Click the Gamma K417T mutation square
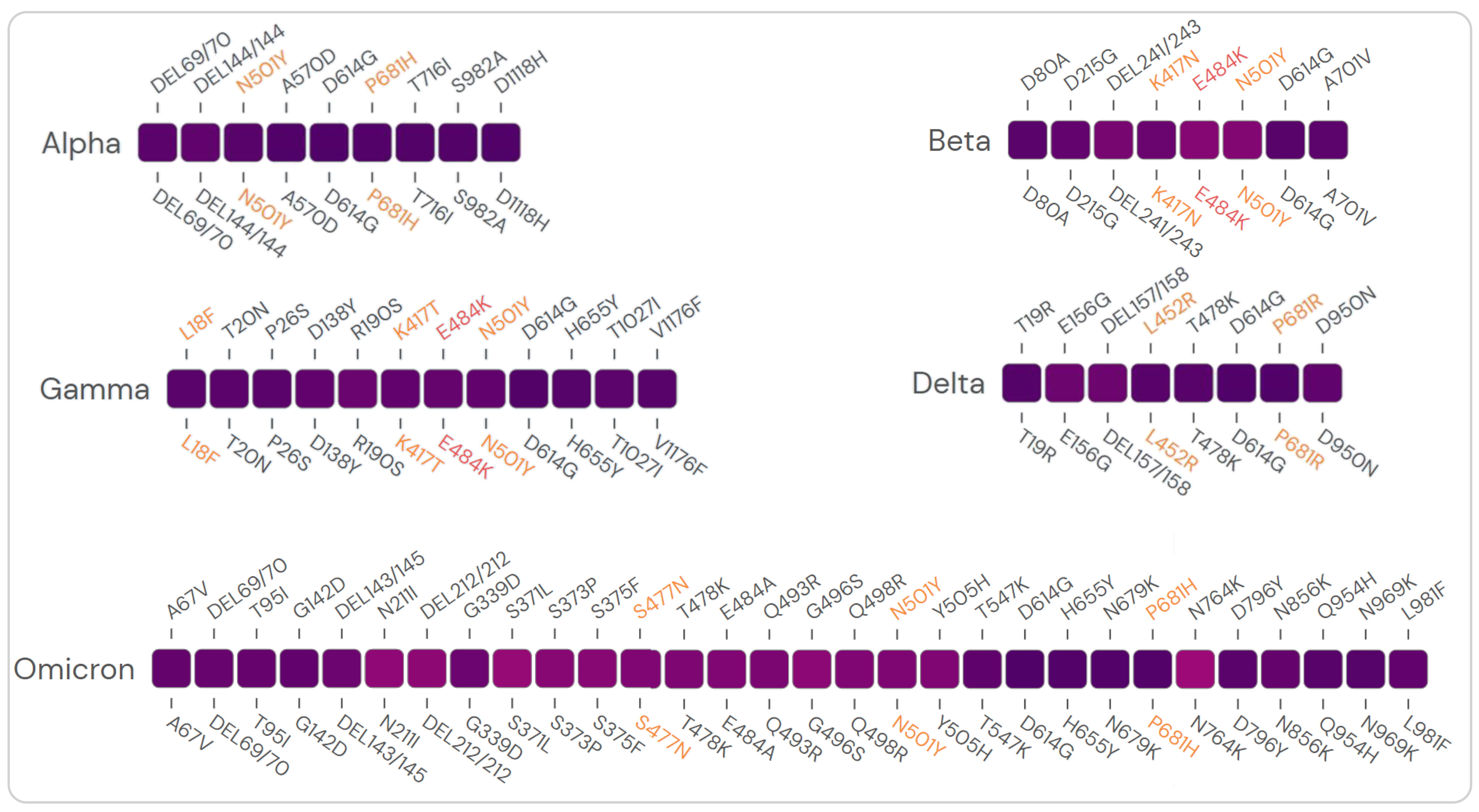The width and height of the screenshot is (1479, 812). pos(400,389)
